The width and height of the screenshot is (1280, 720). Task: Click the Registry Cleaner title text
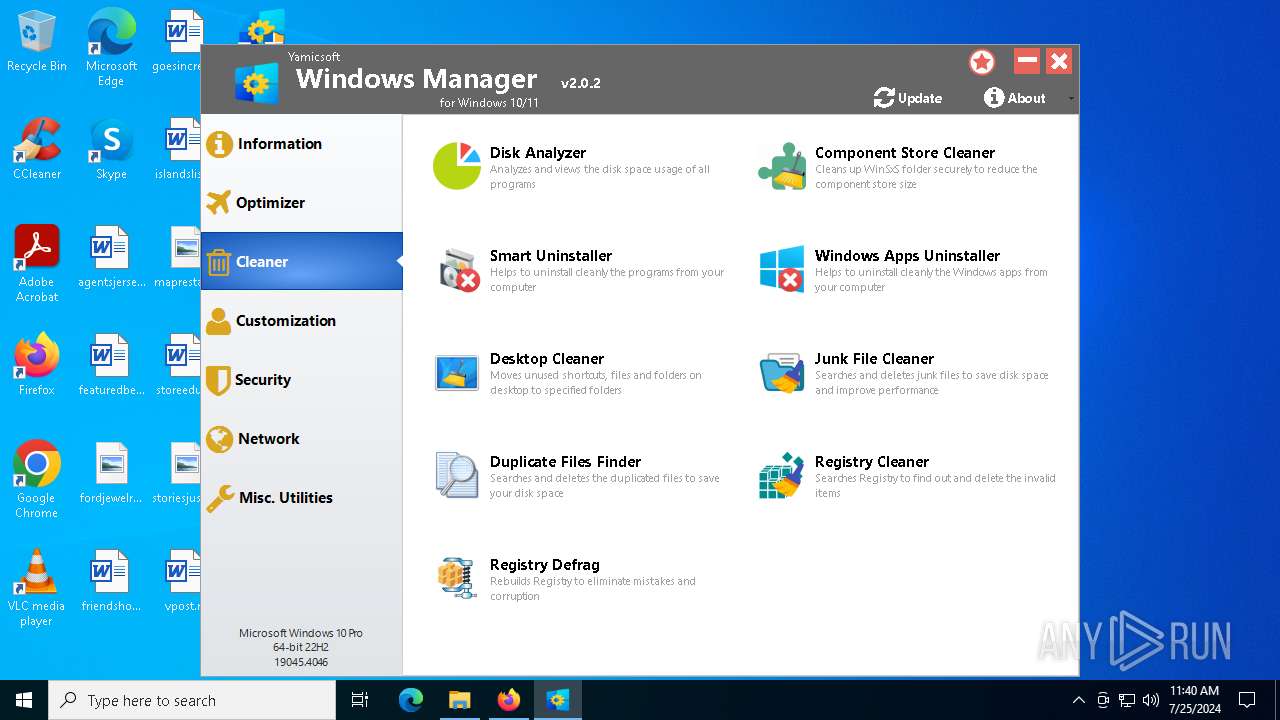tap(872, 462)
